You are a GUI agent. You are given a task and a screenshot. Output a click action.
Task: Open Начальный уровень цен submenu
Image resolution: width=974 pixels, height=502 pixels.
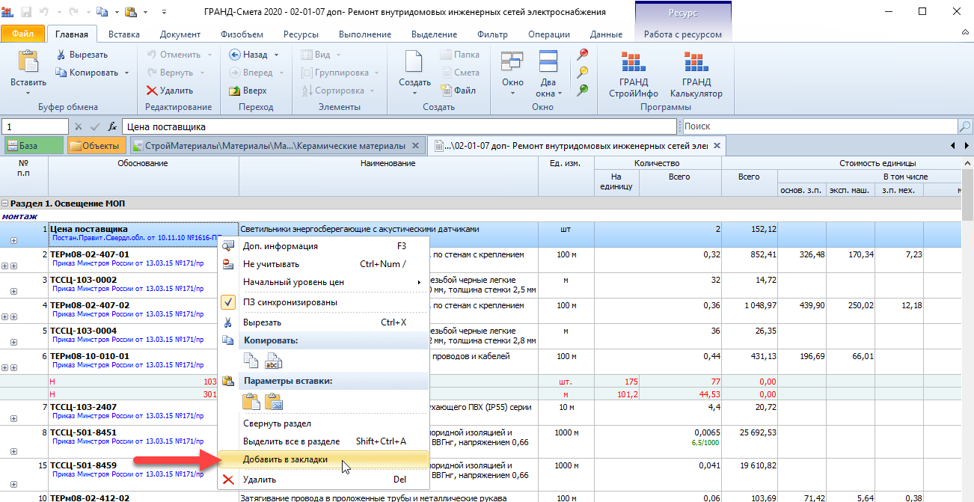(x=324, y=282)
